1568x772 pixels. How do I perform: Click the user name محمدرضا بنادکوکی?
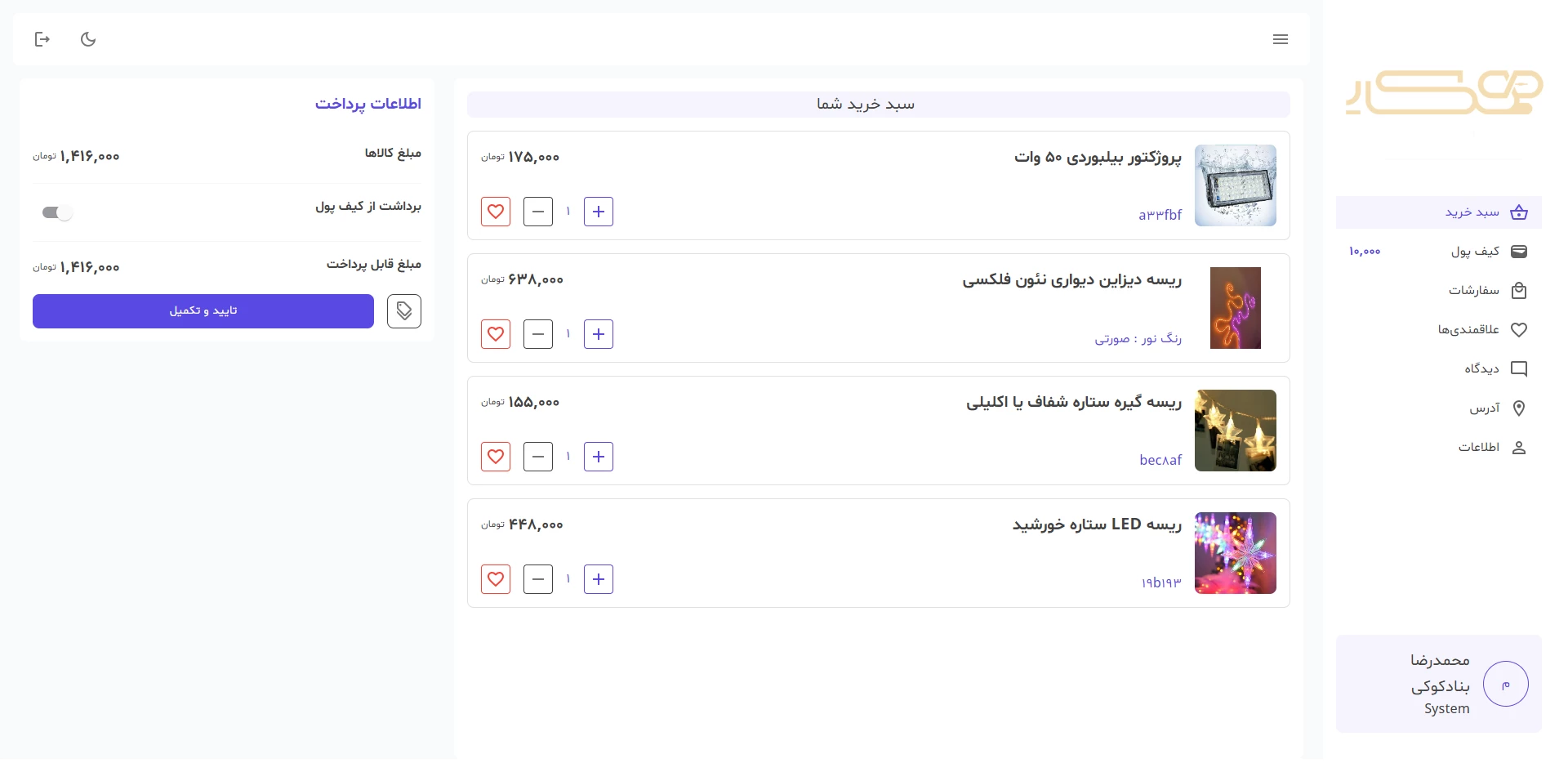[1441, 672]
